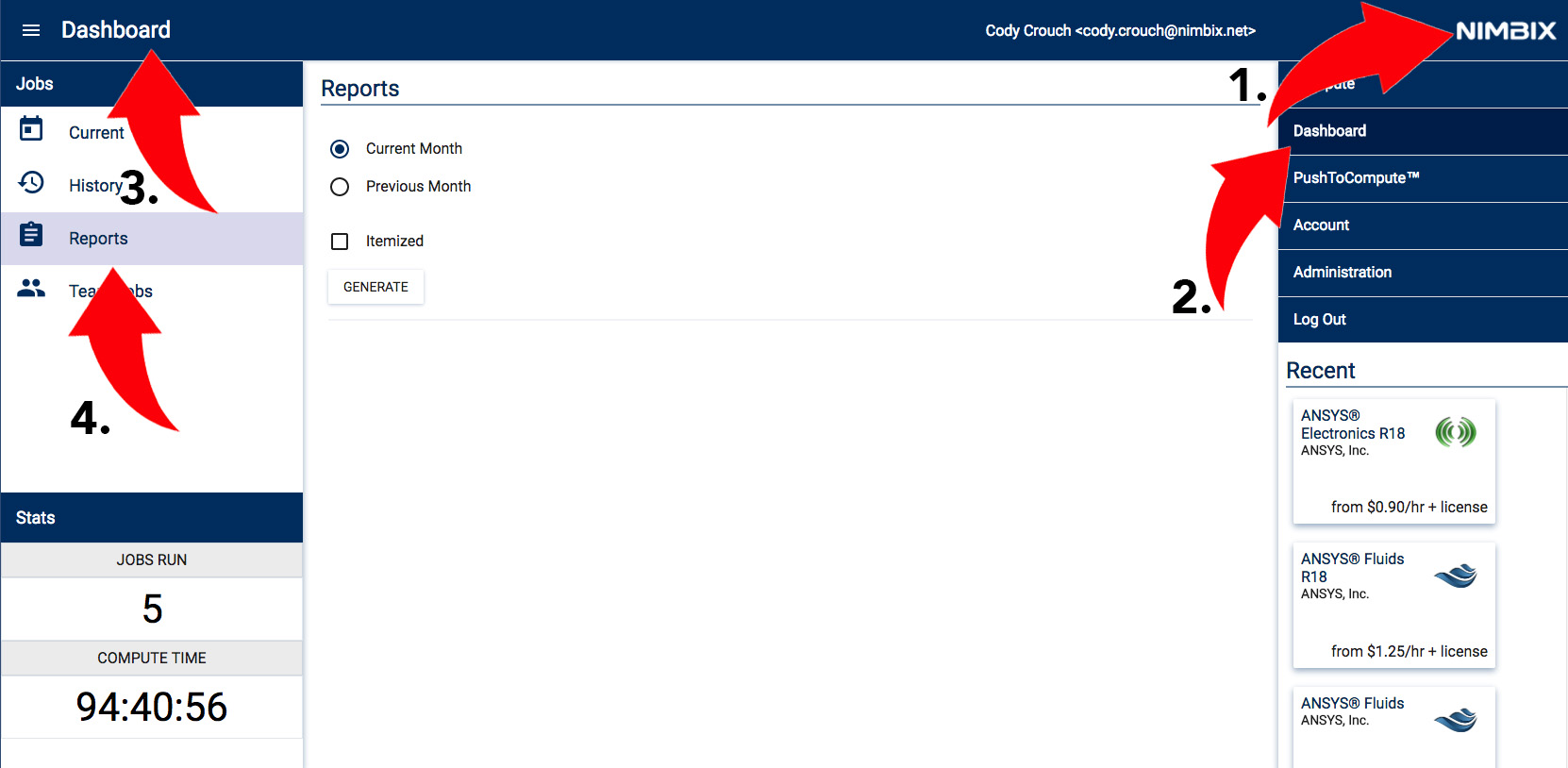Open the Account menu item
The width and height of the screenshot is (1568, 768).
click(x=1423, y=225)
